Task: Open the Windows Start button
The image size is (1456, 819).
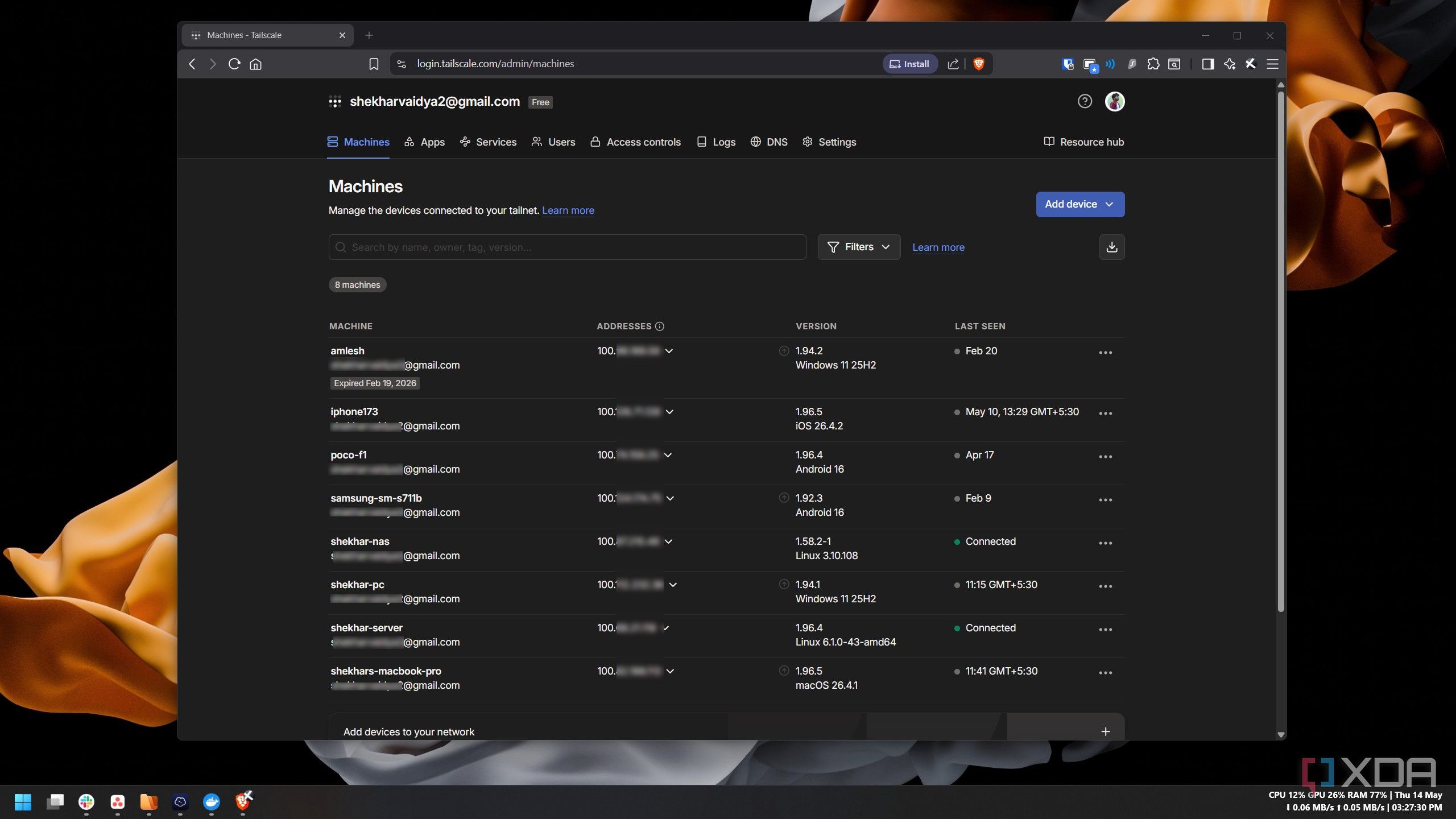Action: 23,802
